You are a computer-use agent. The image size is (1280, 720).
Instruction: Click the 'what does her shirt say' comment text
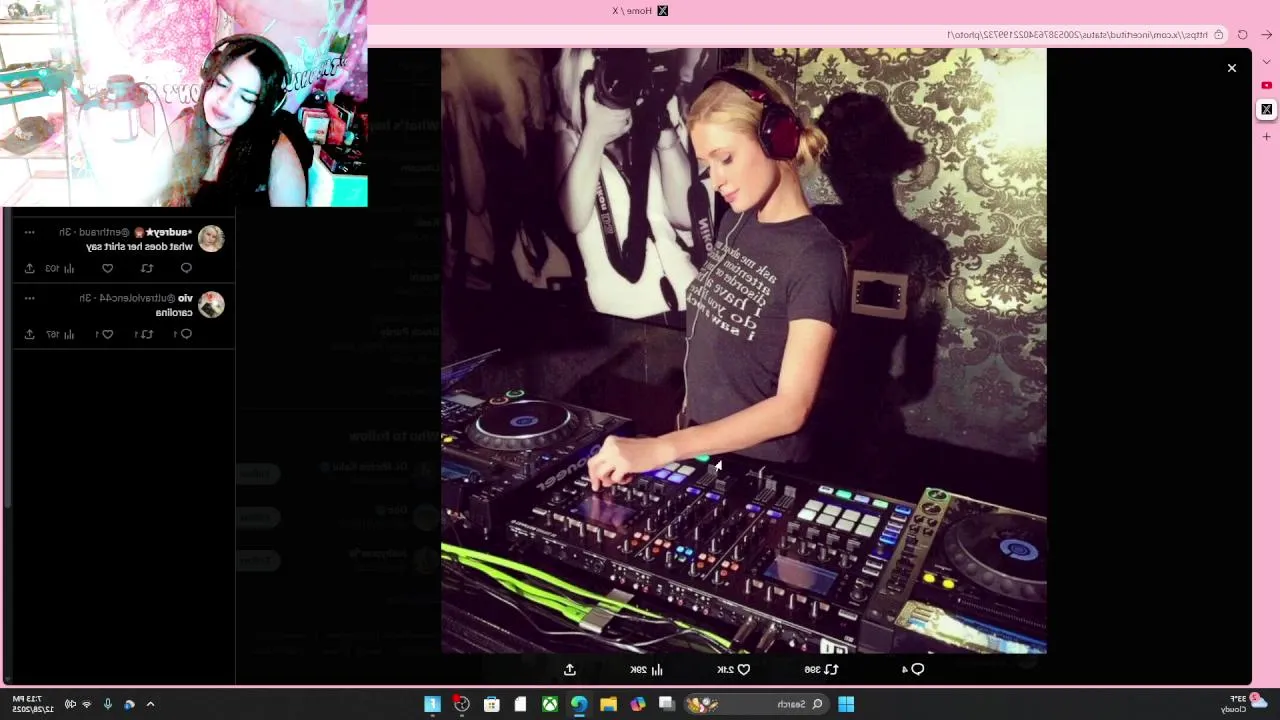coord(139,246)
